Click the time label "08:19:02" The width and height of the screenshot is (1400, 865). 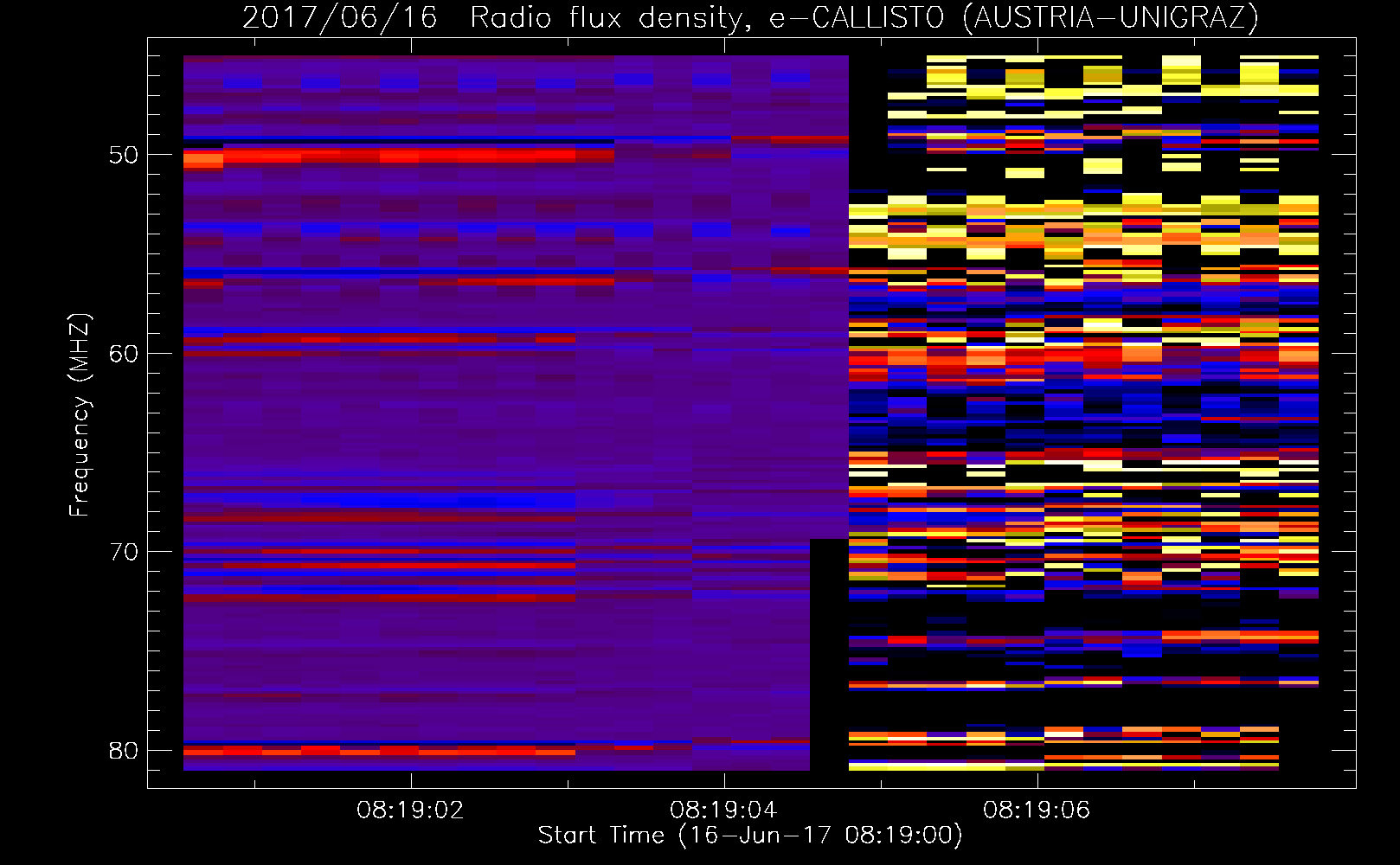(x=410, y=811)
